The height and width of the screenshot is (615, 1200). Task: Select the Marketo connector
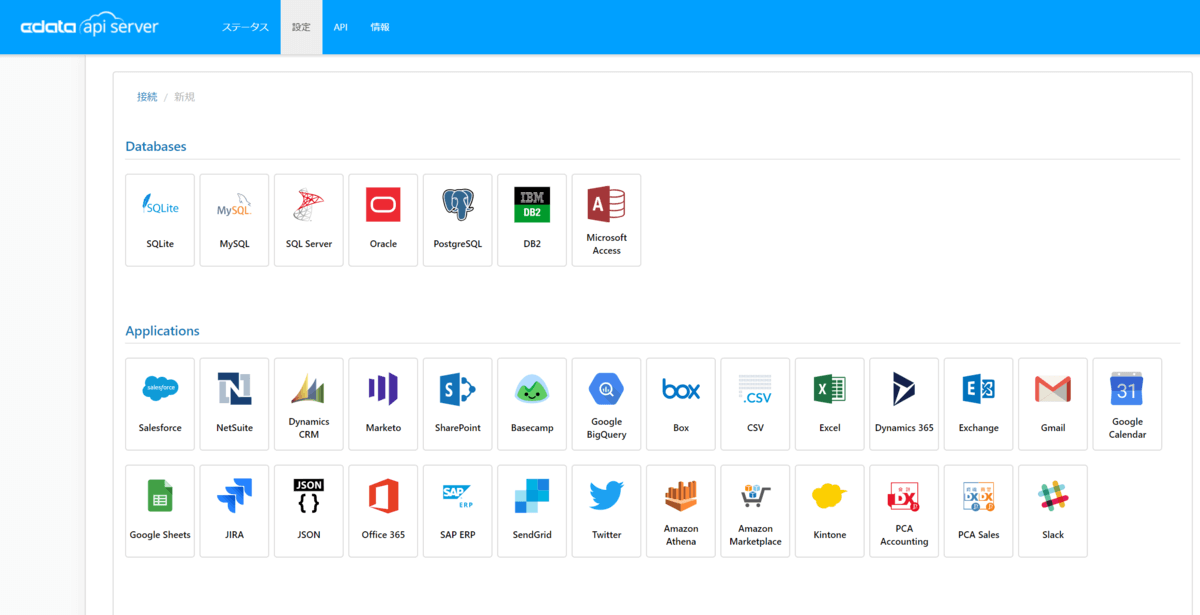click(x=383, y=404)
